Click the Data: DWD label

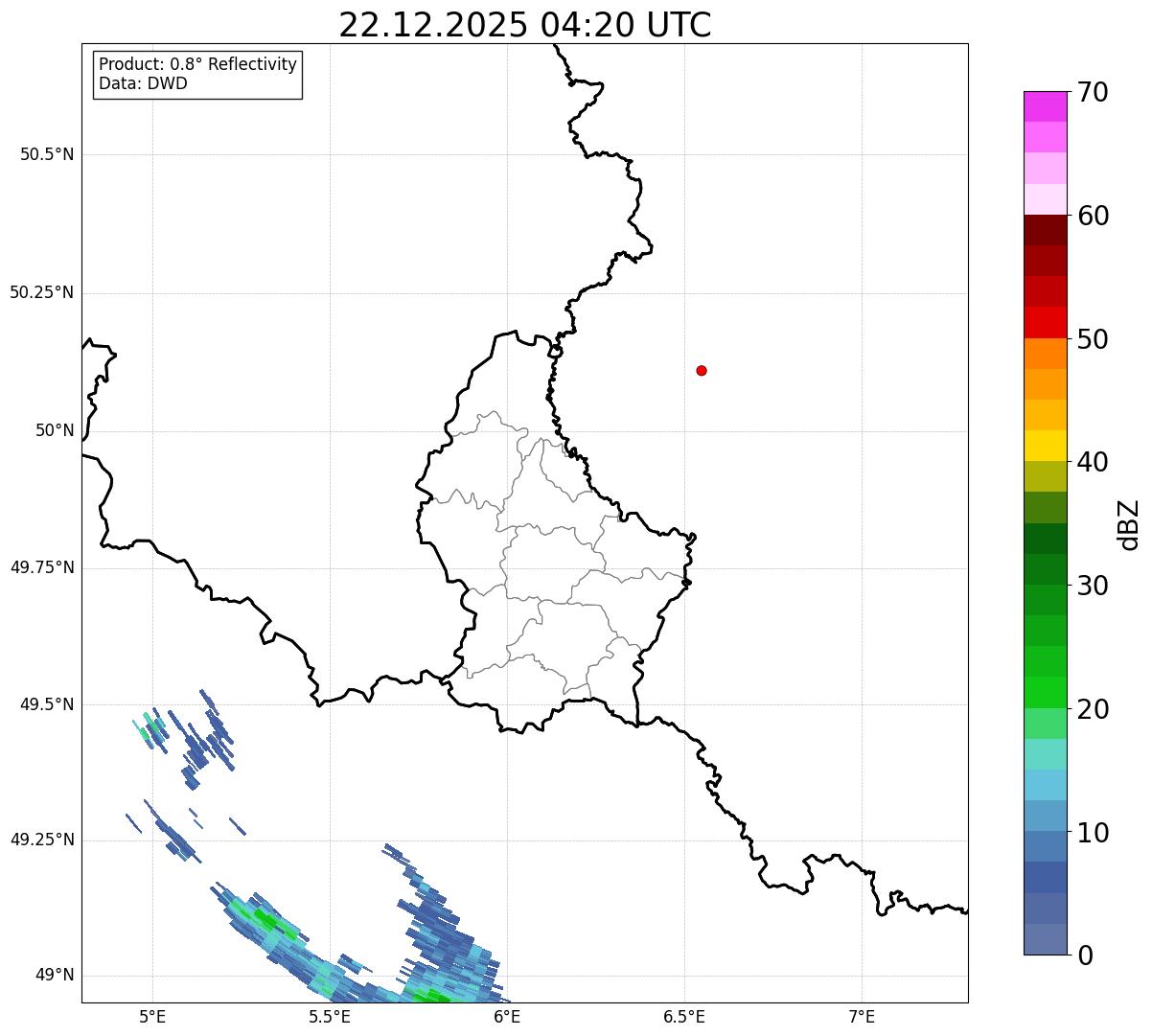(x=144, y=83)
